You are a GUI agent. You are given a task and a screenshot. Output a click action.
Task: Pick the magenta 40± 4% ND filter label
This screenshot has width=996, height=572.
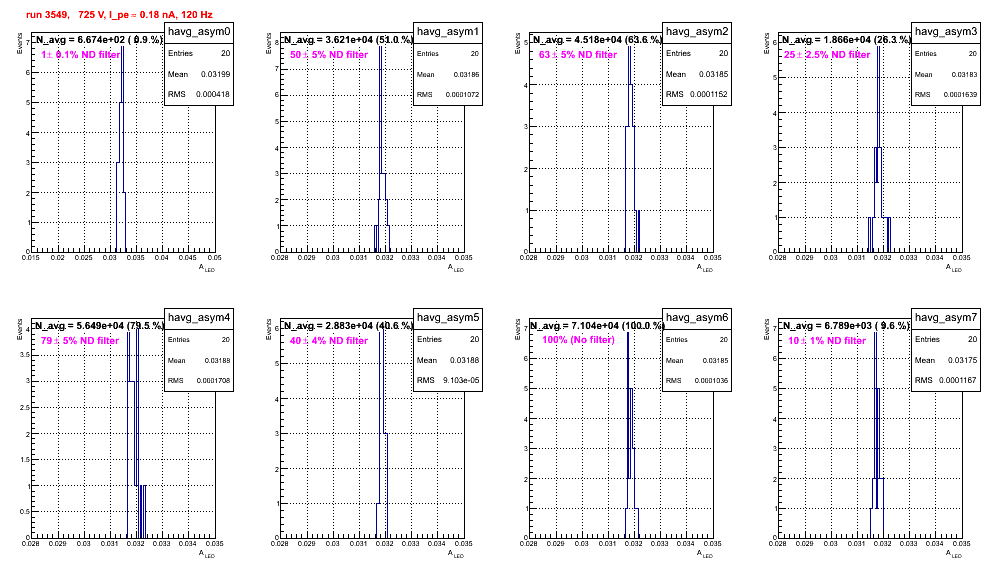click(x=329, y=341)
